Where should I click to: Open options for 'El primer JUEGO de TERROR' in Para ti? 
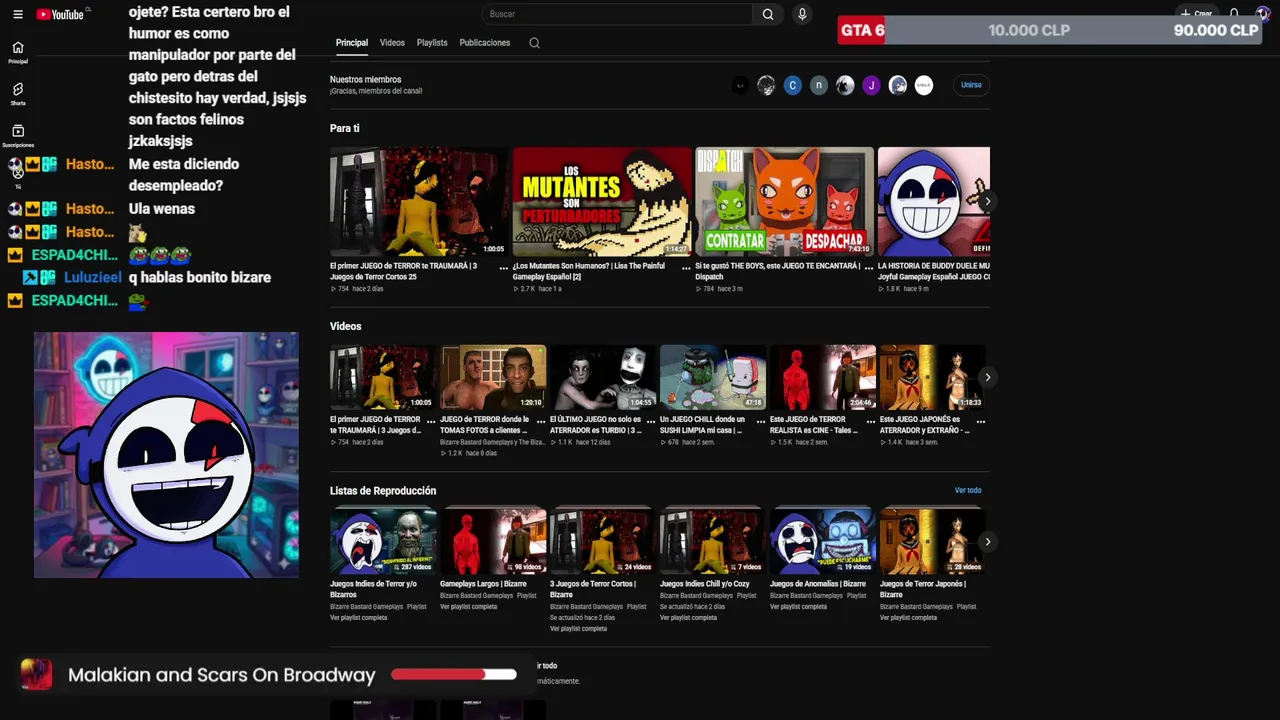pyautogui.click(x=504, y=268)
